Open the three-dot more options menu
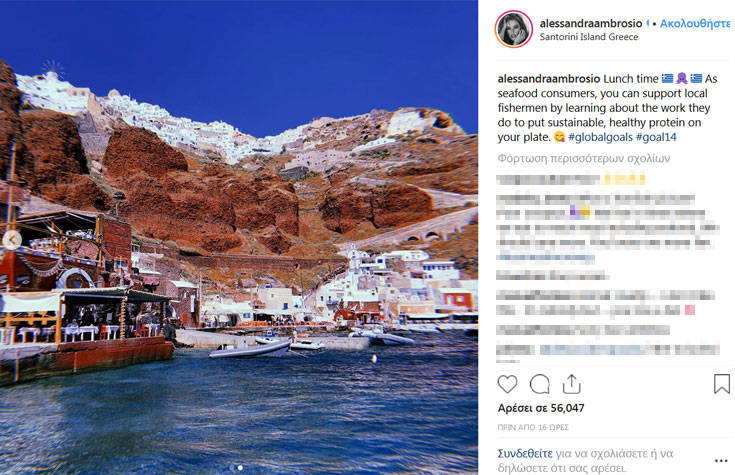 click(x=721, y=461)
